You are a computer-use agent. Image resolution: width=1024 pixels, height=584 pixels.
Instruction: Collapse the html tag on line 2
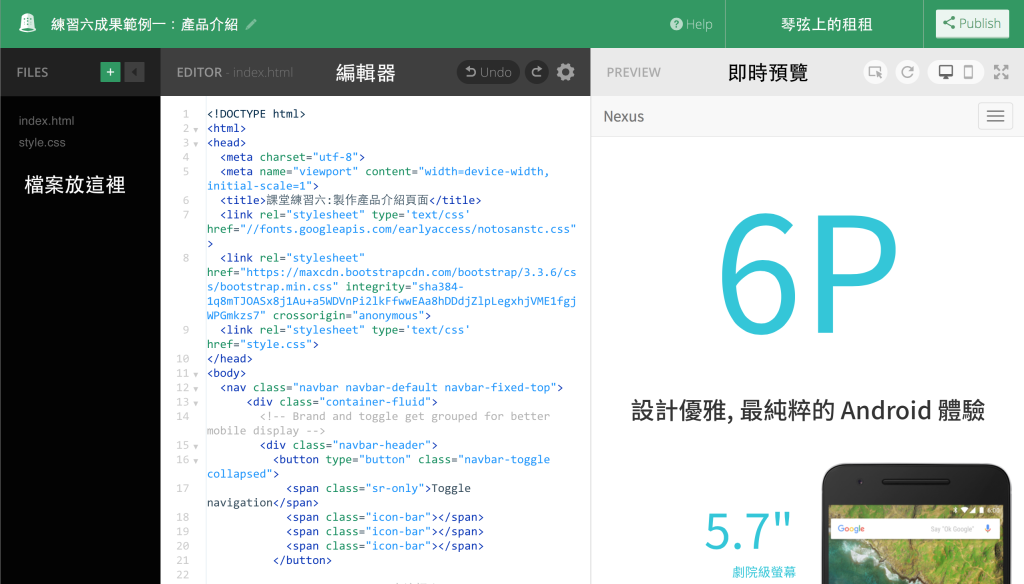coord(195,129)
